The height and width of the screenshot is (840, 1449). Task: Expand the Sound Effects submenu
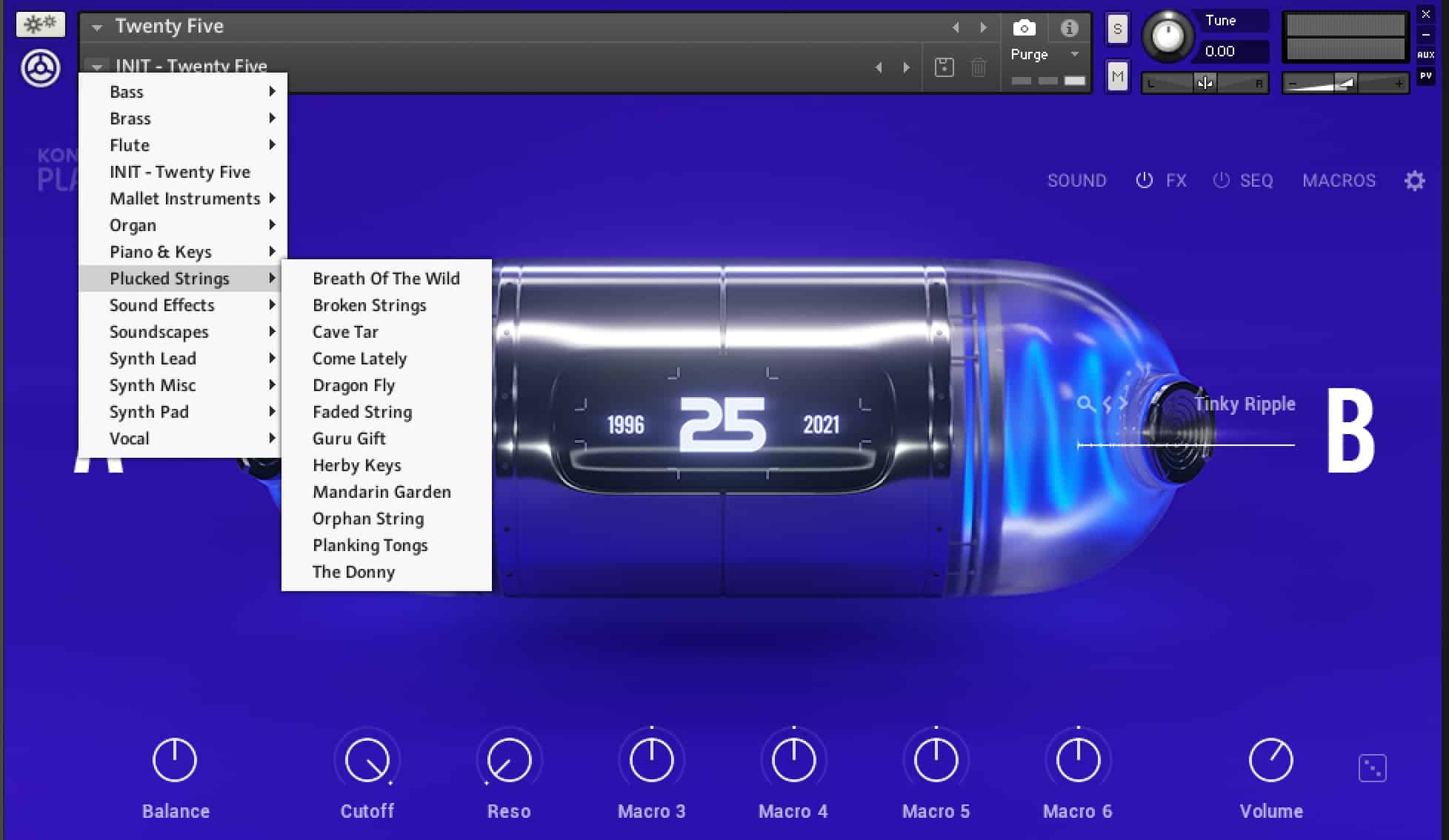tap(182, 305)
